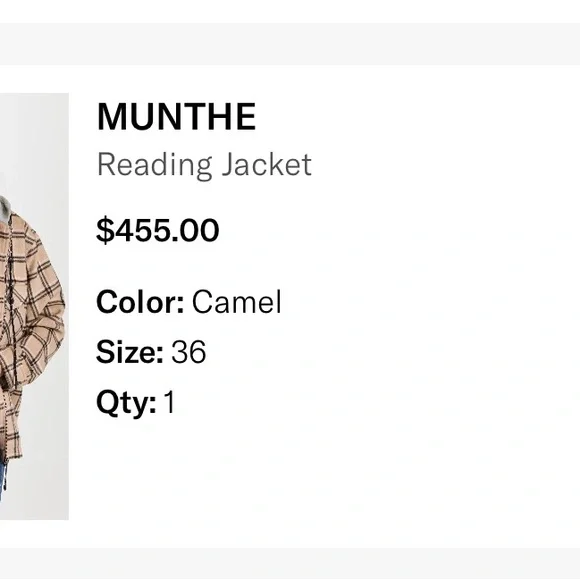580x580 pixels.
Task: Click the quantity value 1
Action: point(169,402)
